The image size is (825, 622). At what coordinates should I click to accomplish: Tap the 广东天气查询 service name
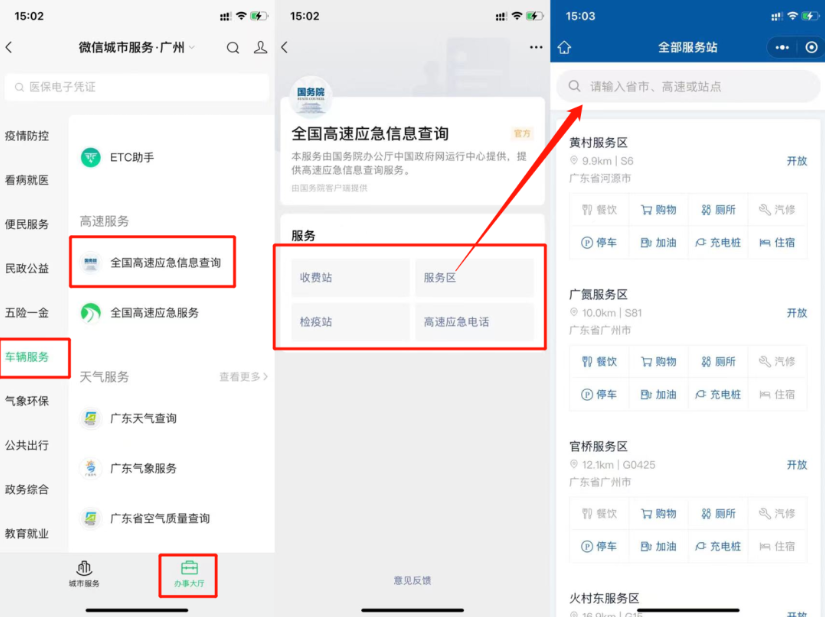[x=144, y=418]
